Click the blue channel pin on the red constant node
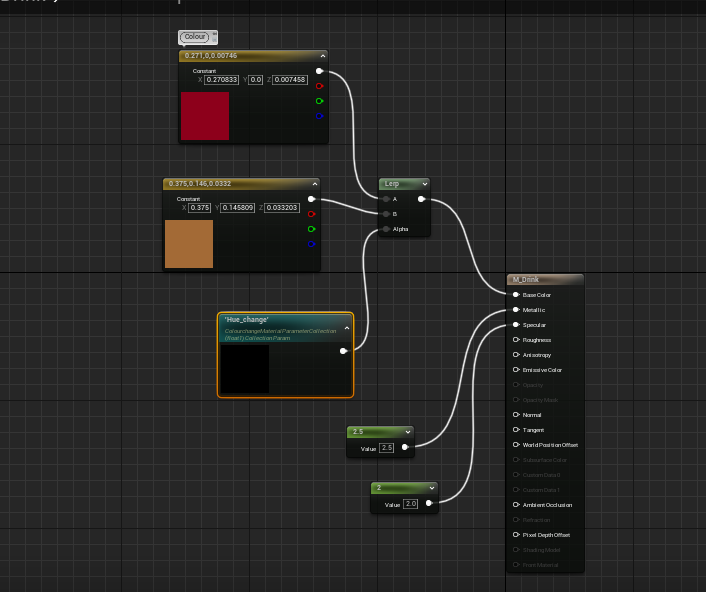The height and width of the screenshot is (592, 706). coord(319,116)
